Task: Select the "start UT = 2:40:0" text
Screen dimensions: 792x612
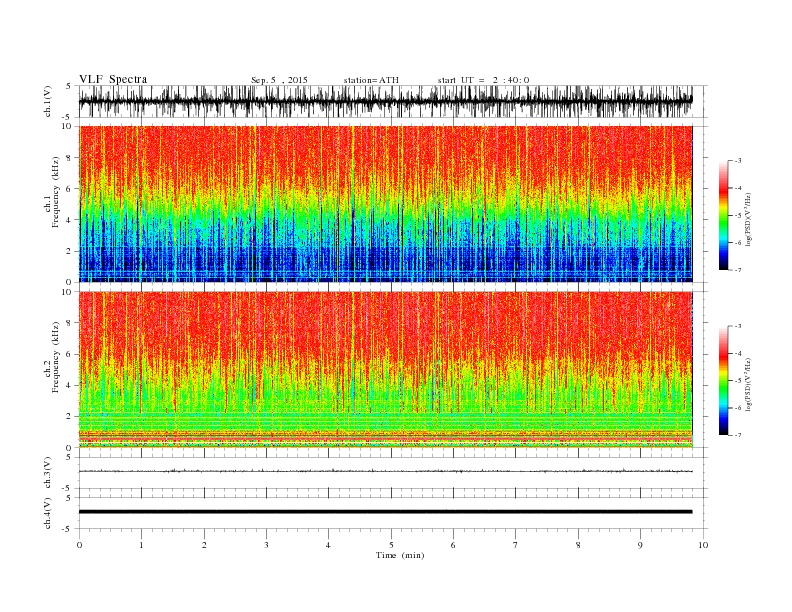Action: [483, 80]
